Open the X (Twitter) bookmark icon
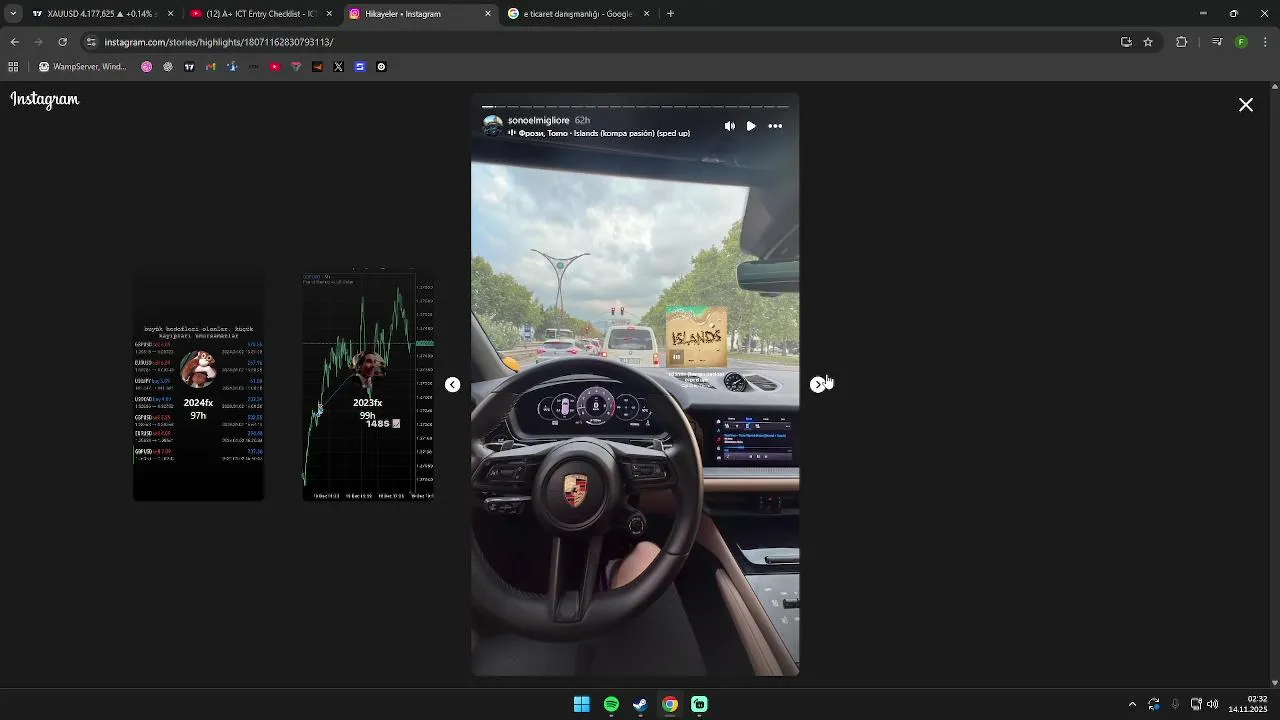This screenshot has height=720, width=1280. coord(338,67)
